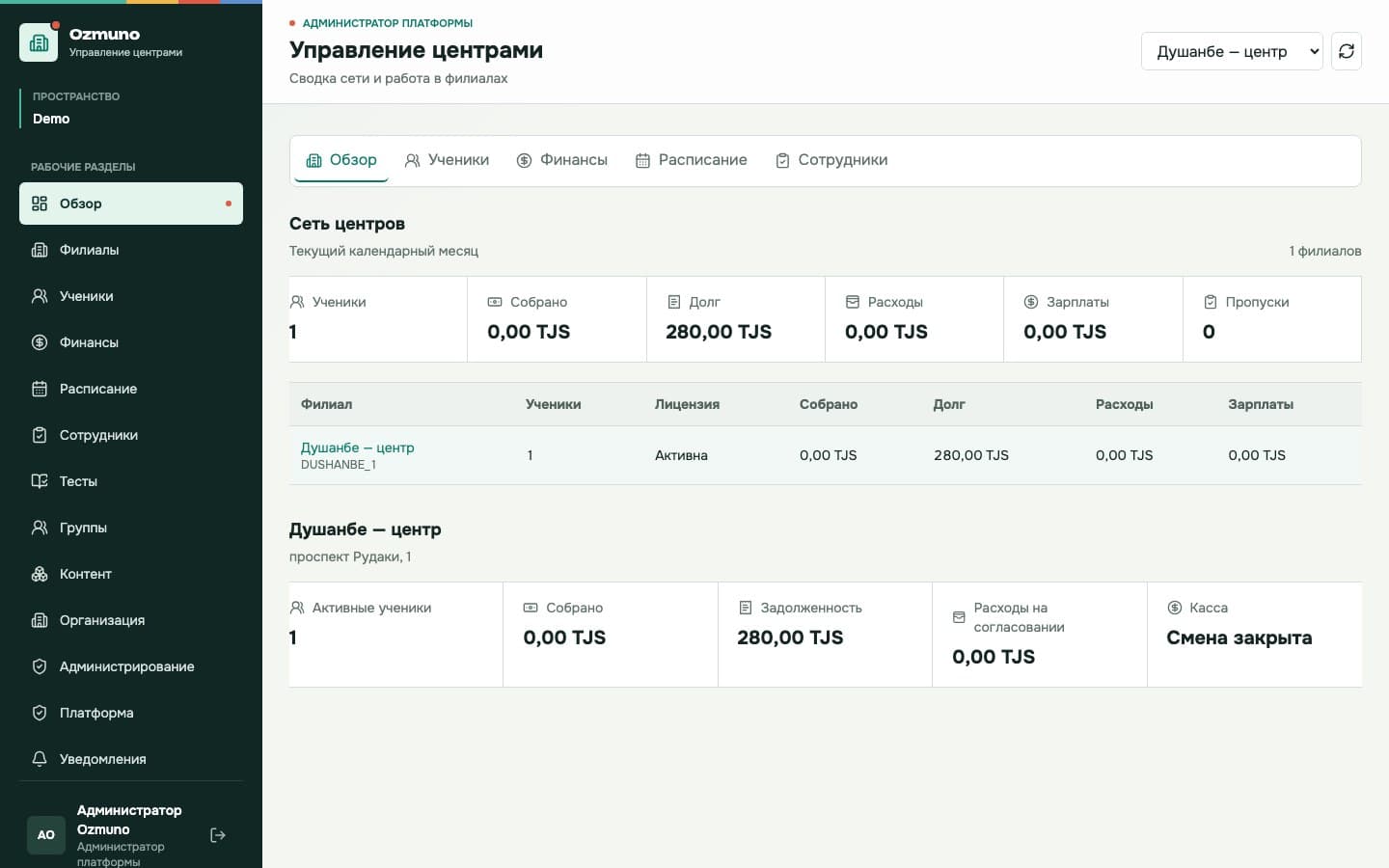Click the 1 филиалов counter text
This screenshot has width=1389, height=868.
[1325, 251]
